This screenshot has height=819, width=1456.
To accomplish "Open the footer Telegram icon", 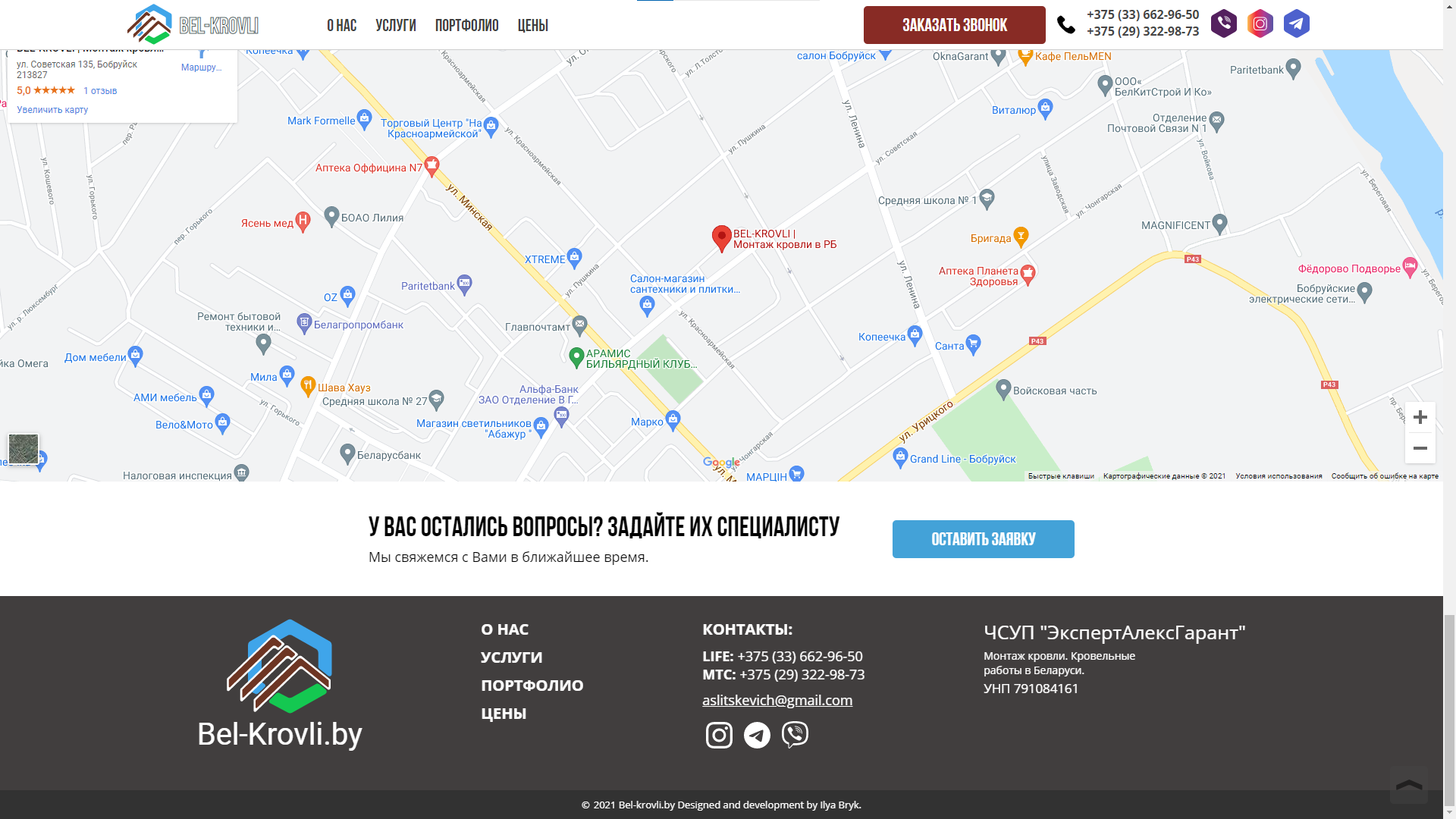I will 757,735.
